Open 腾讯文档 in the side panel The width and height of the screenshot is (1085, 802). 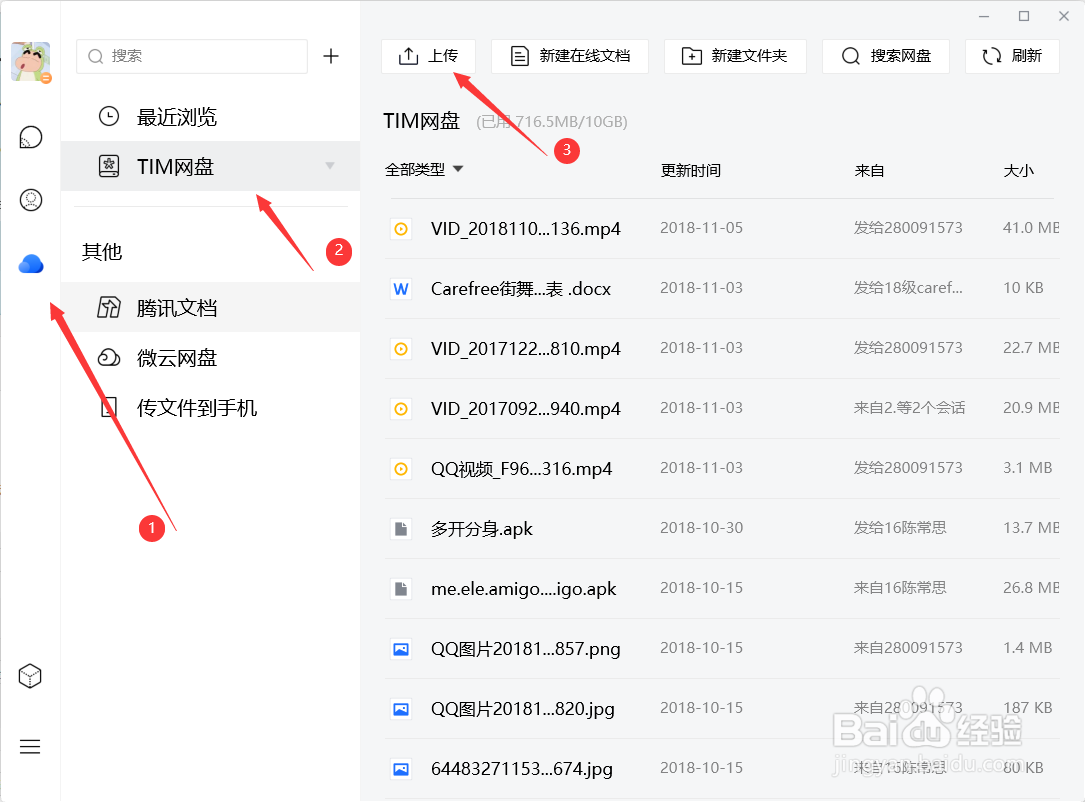click(x=210, y=307)
